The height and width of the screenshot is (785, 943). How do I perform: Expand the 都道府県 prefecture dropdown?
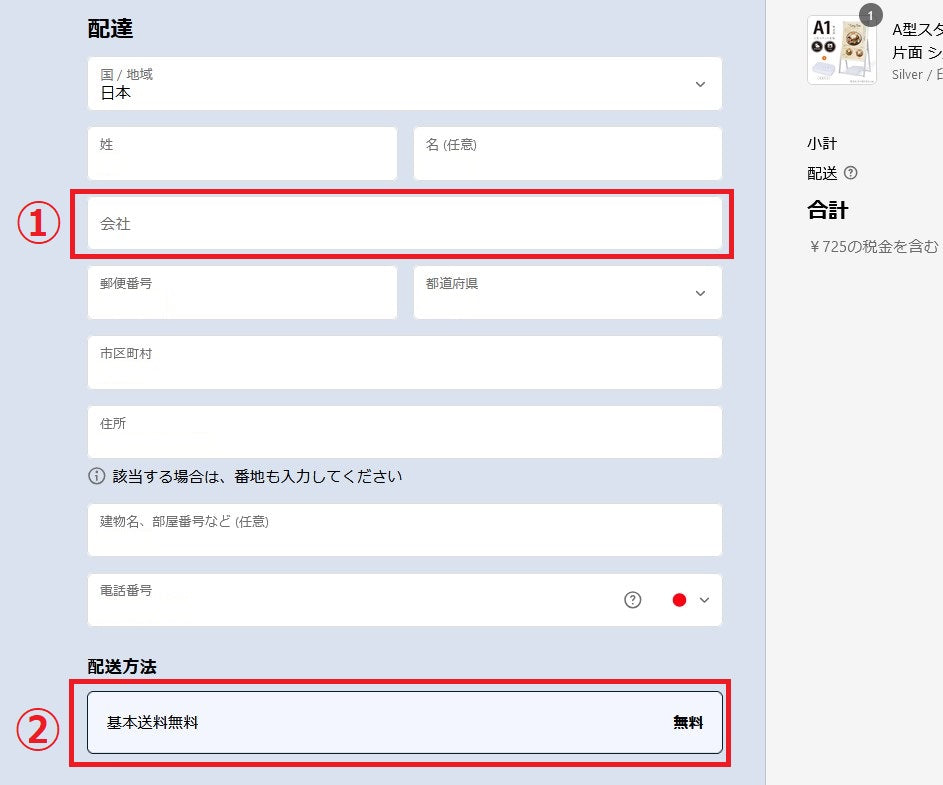click(x=567, y=293)
